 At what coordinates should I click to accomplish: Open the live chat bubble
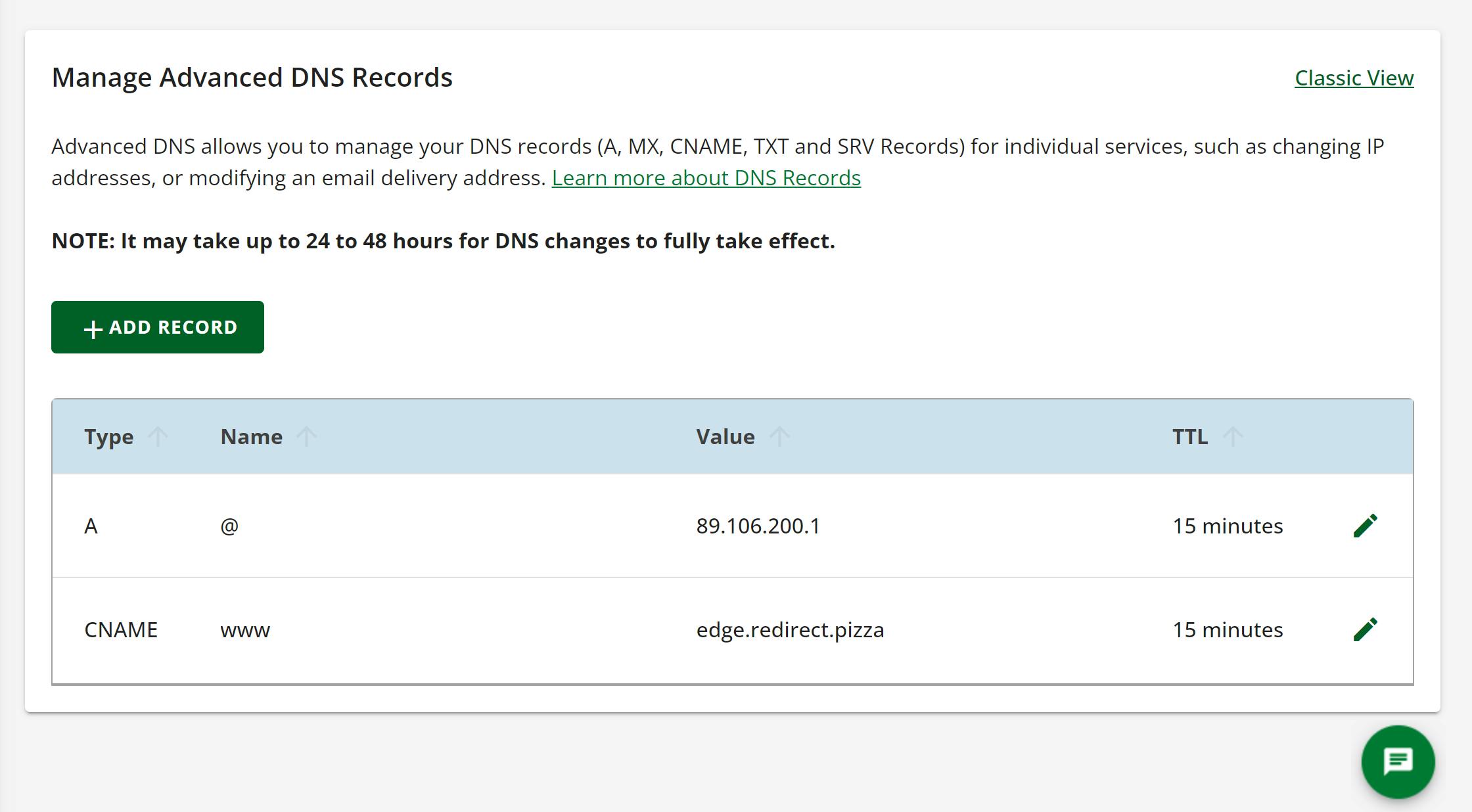point(1398,761)
